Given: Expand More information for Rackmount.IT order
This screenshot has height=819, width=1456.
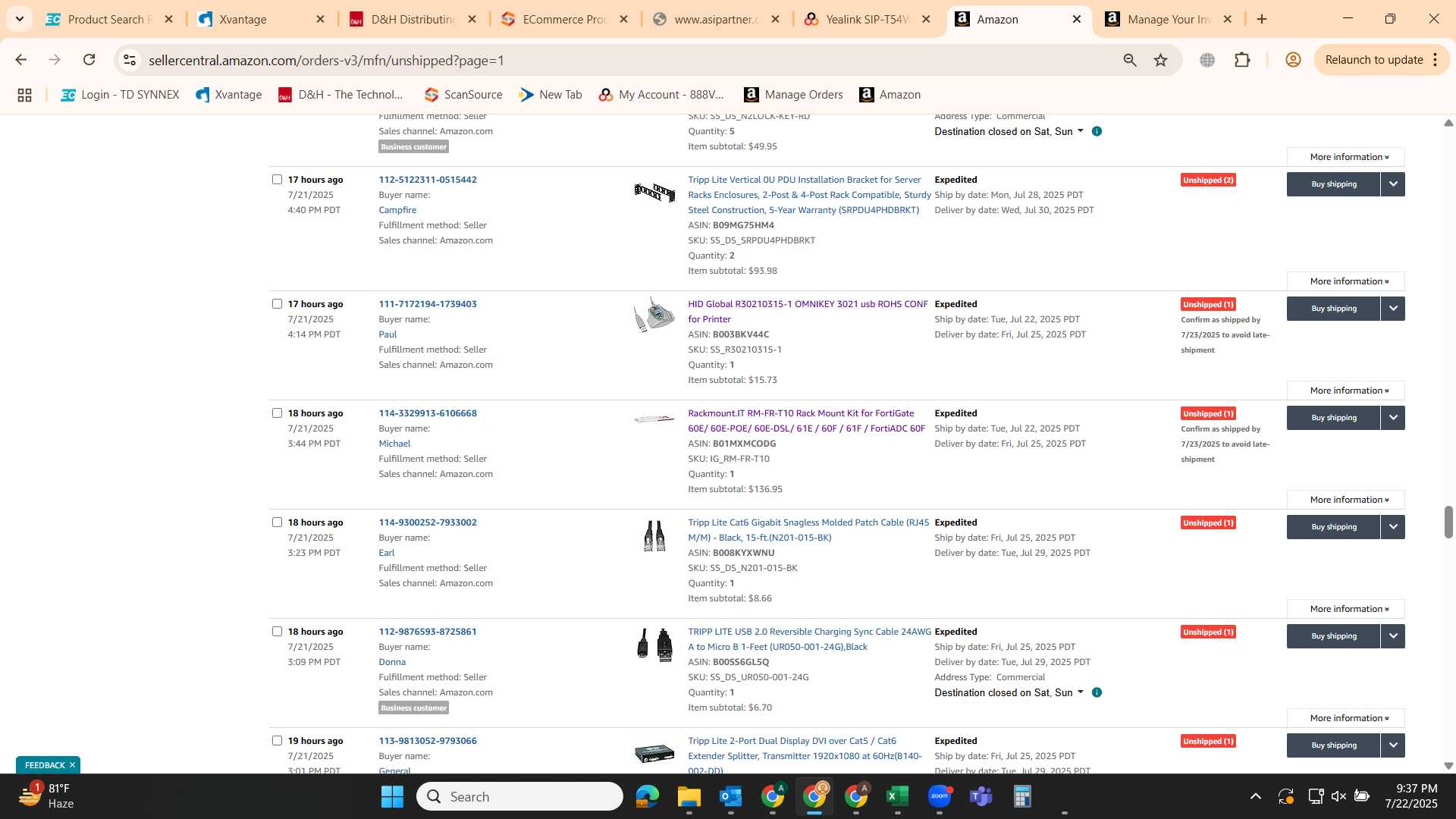Looking at the screenshot, I should tap(1346, 500).
